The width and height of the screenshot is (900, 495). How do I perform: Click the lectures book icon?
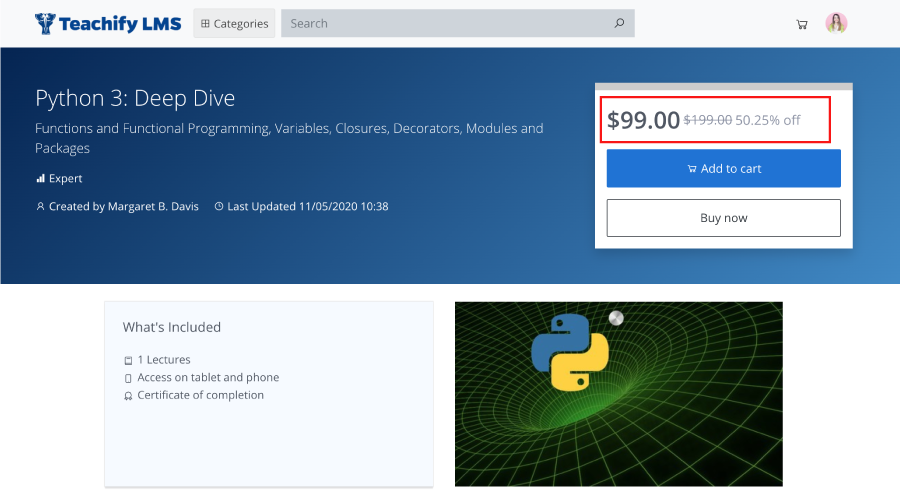[x=128, y=361]
